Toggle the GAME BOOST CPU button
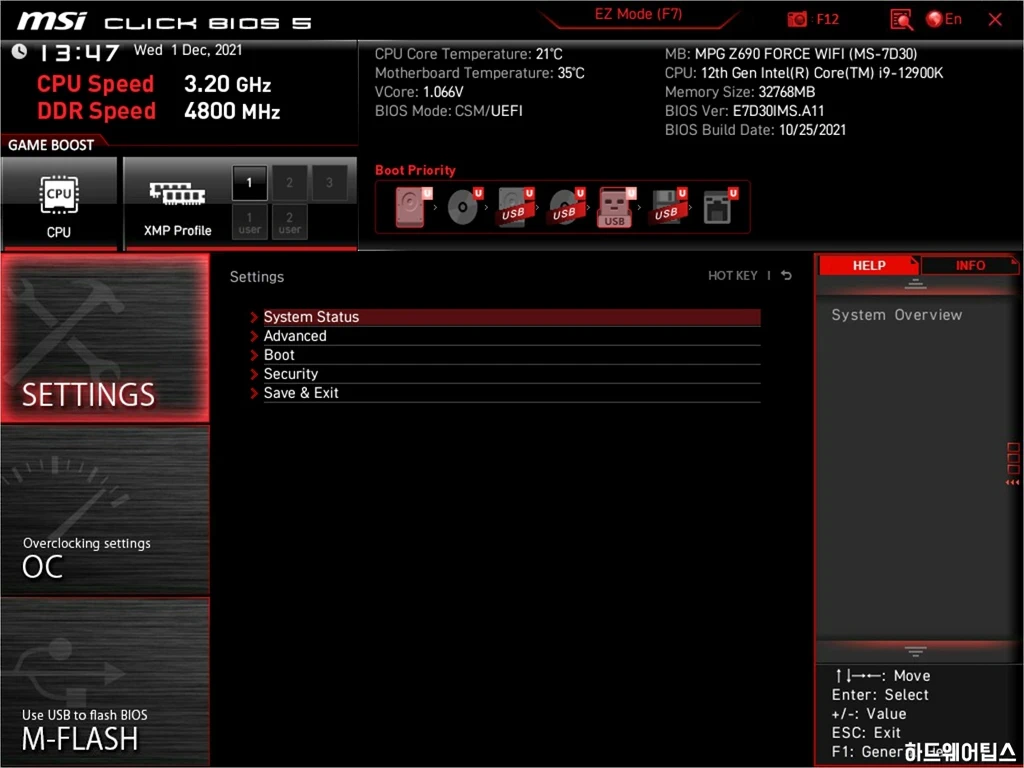The image size is (1024, 768). (x=59, y=204)
